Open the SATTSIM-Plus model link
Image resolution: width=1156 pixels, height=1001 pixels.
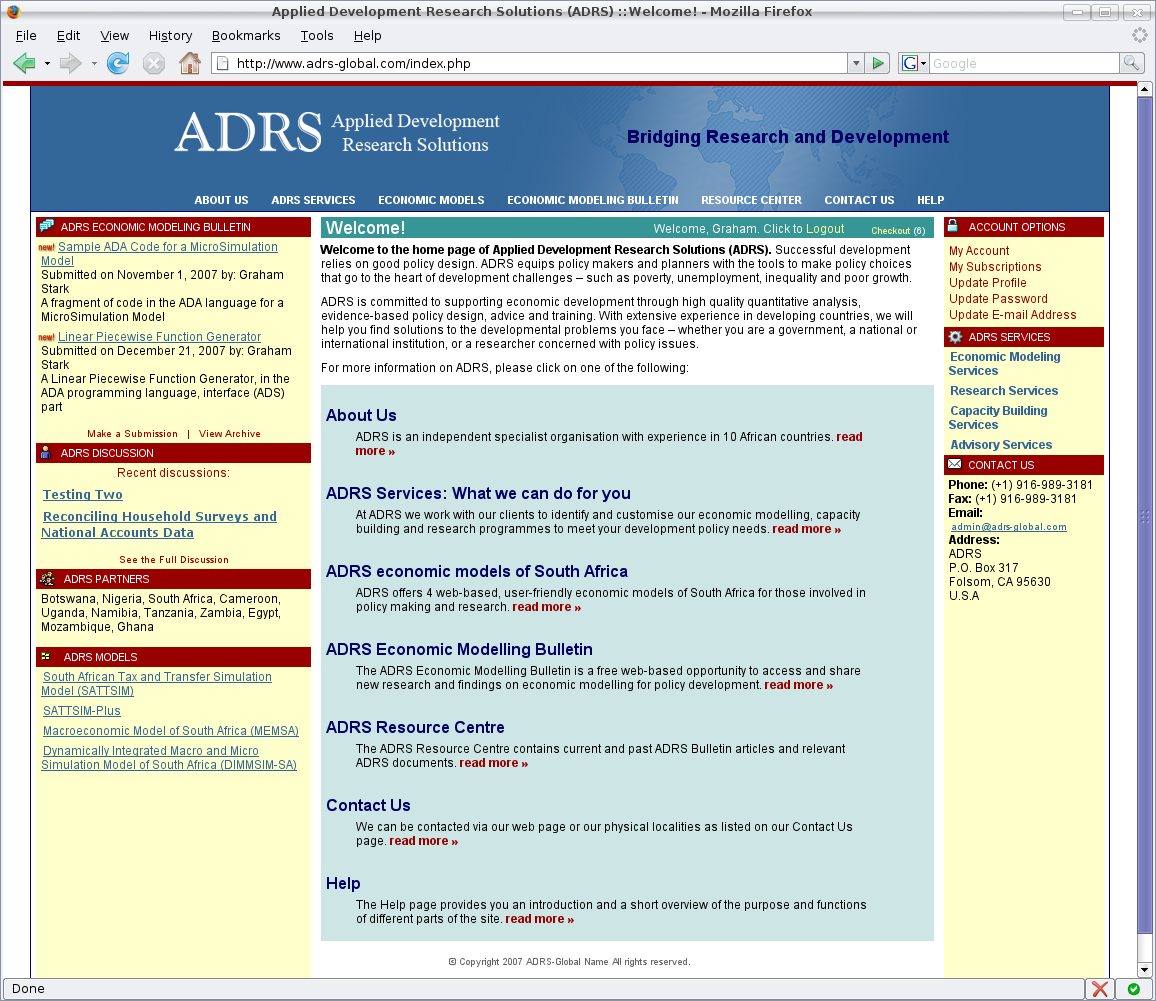82,711
